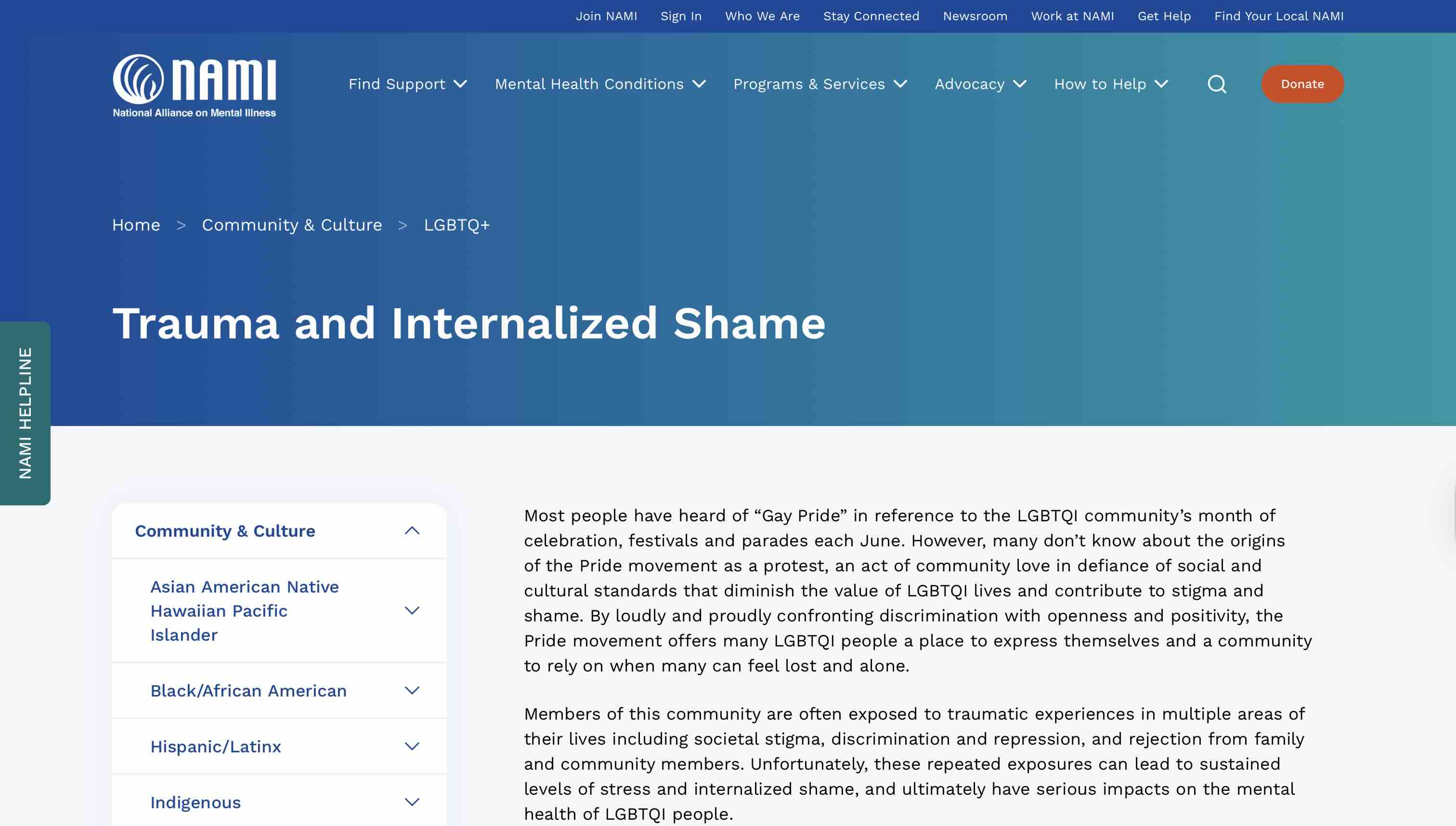The height and width of the screenshot is (826, 1456).
Task: Open Community & Culture breadcrumb link
Action: click(292, 225)
